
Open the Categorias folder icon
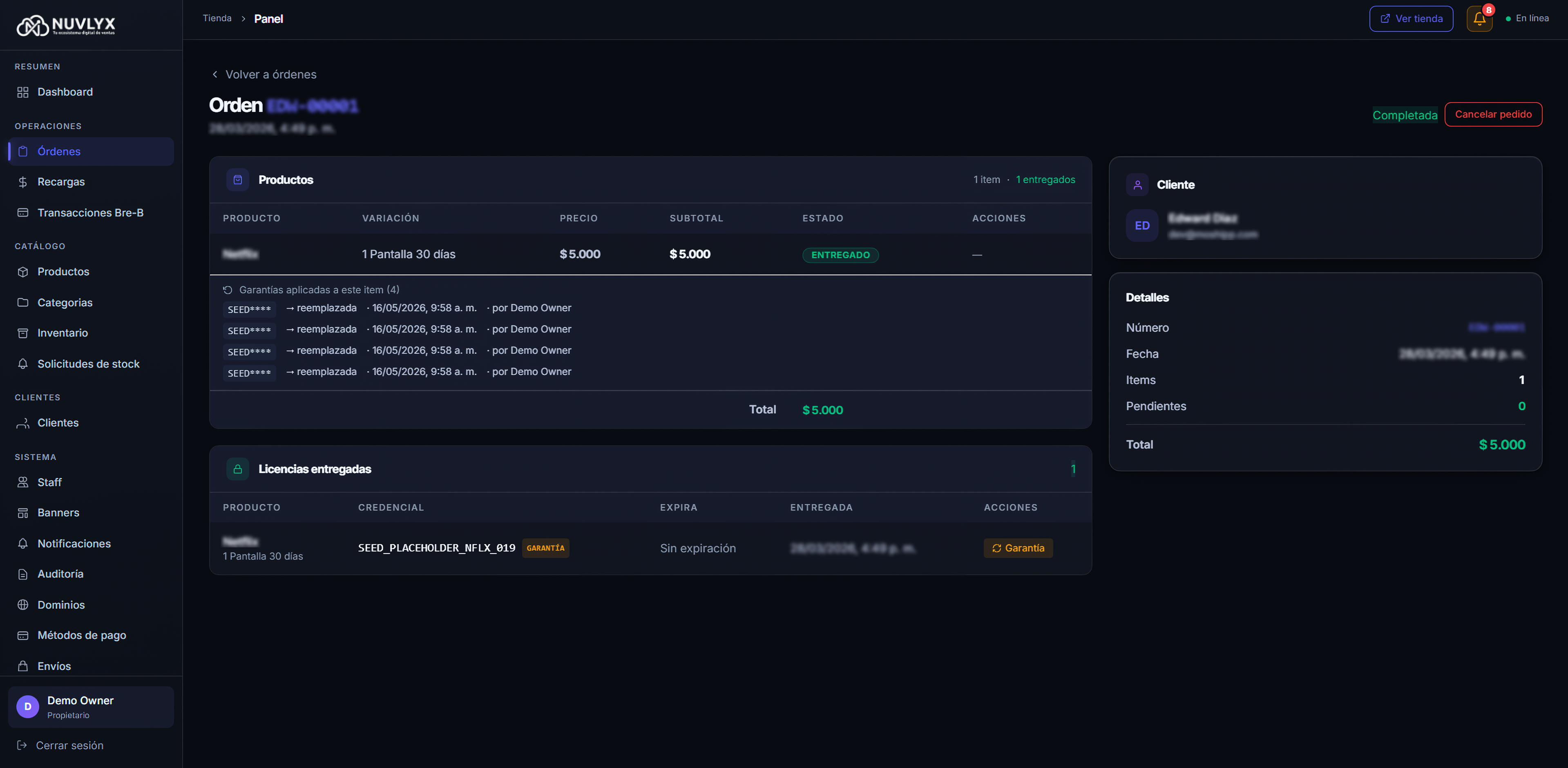22,302
